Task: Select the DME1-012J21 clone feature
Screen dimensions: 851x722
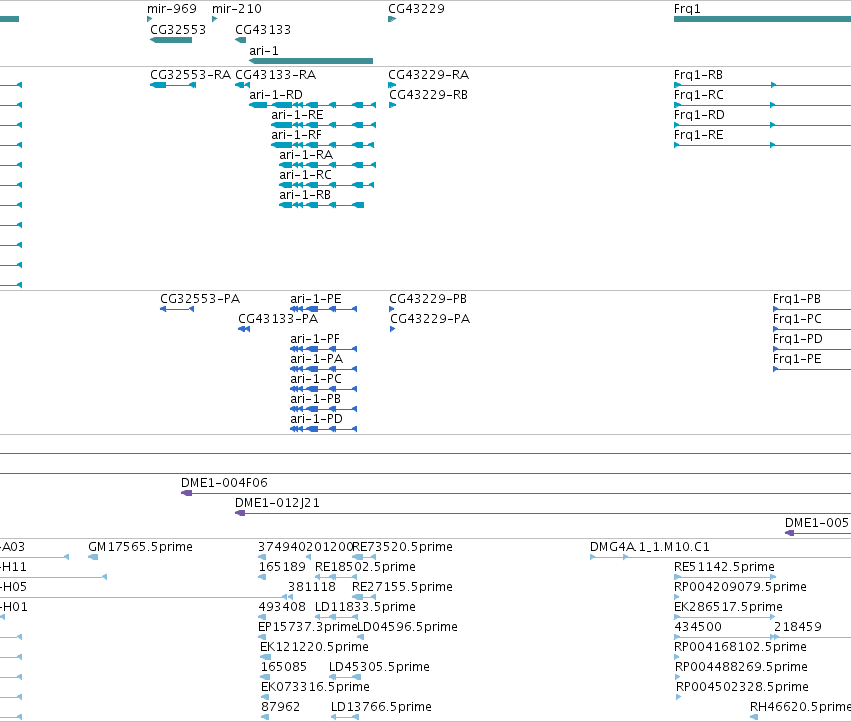Action: coord(543,513)
